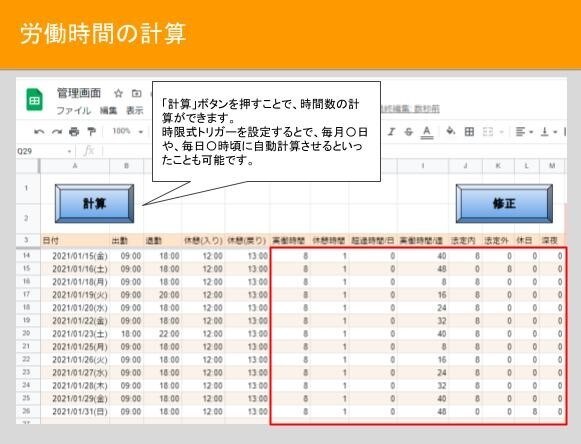Open the text color picker
This screenshot has height=444, width=581.
427,132
